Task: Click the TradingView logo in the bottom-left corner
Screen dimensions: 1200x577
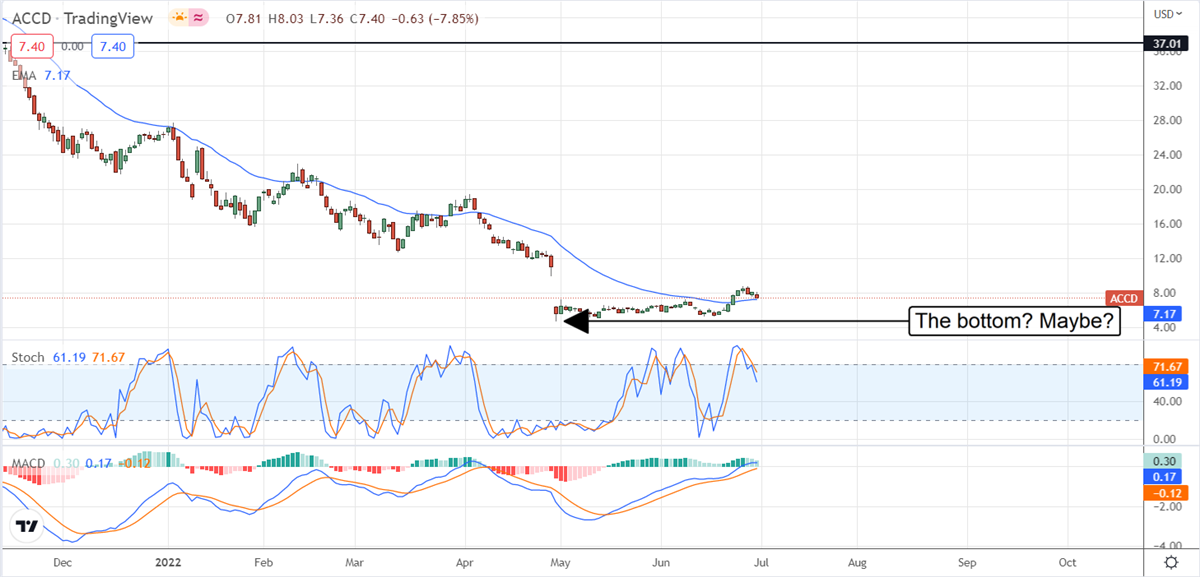Action: click(27, 526)
